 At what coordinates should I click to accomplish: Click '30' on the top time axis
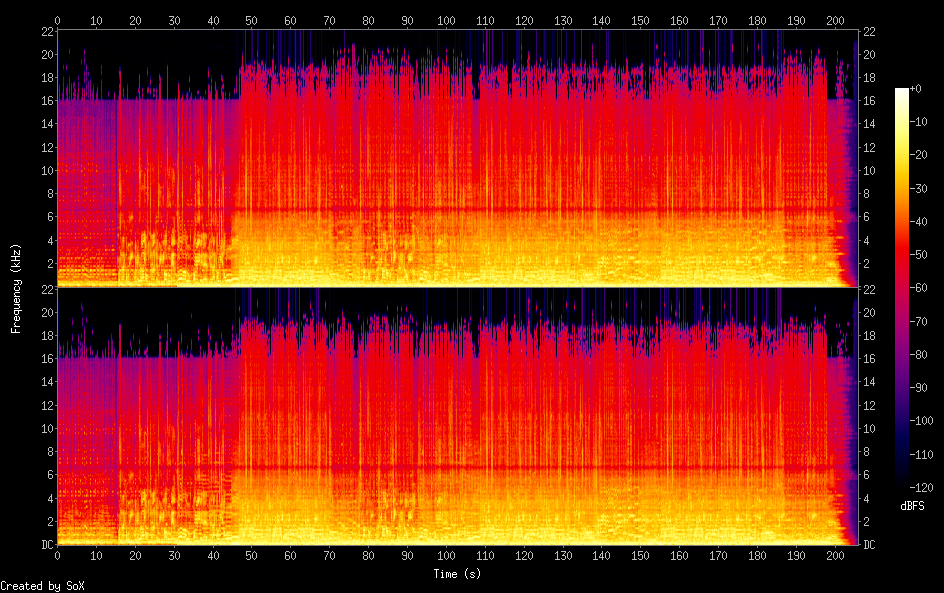174,20
